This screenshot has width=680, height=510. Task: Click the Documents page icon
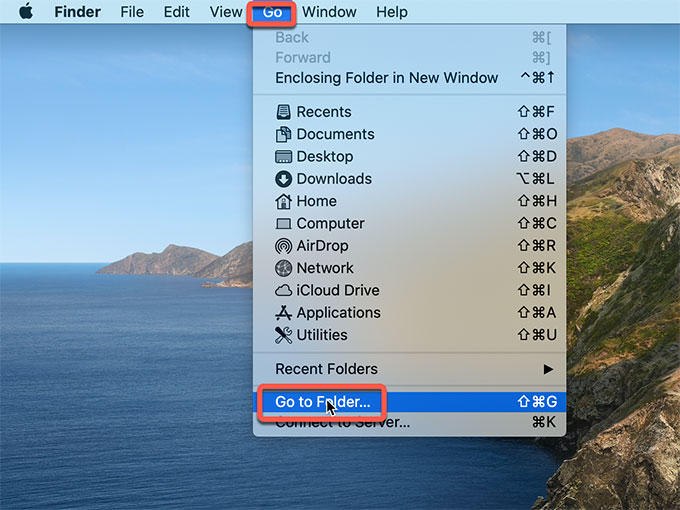coord(283,134)
